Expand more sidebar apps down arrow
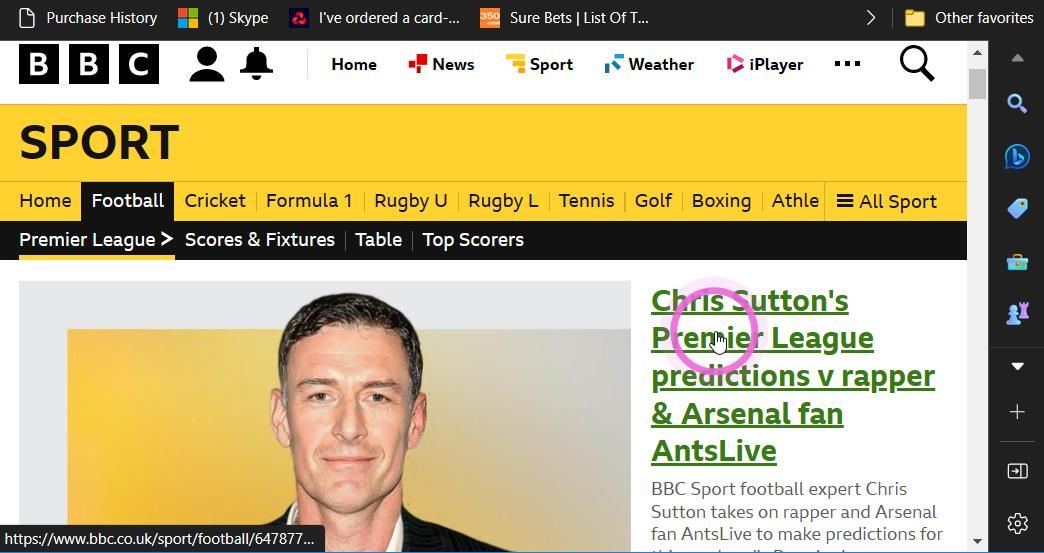The image size is (1044, 553). coord(1017,366)
